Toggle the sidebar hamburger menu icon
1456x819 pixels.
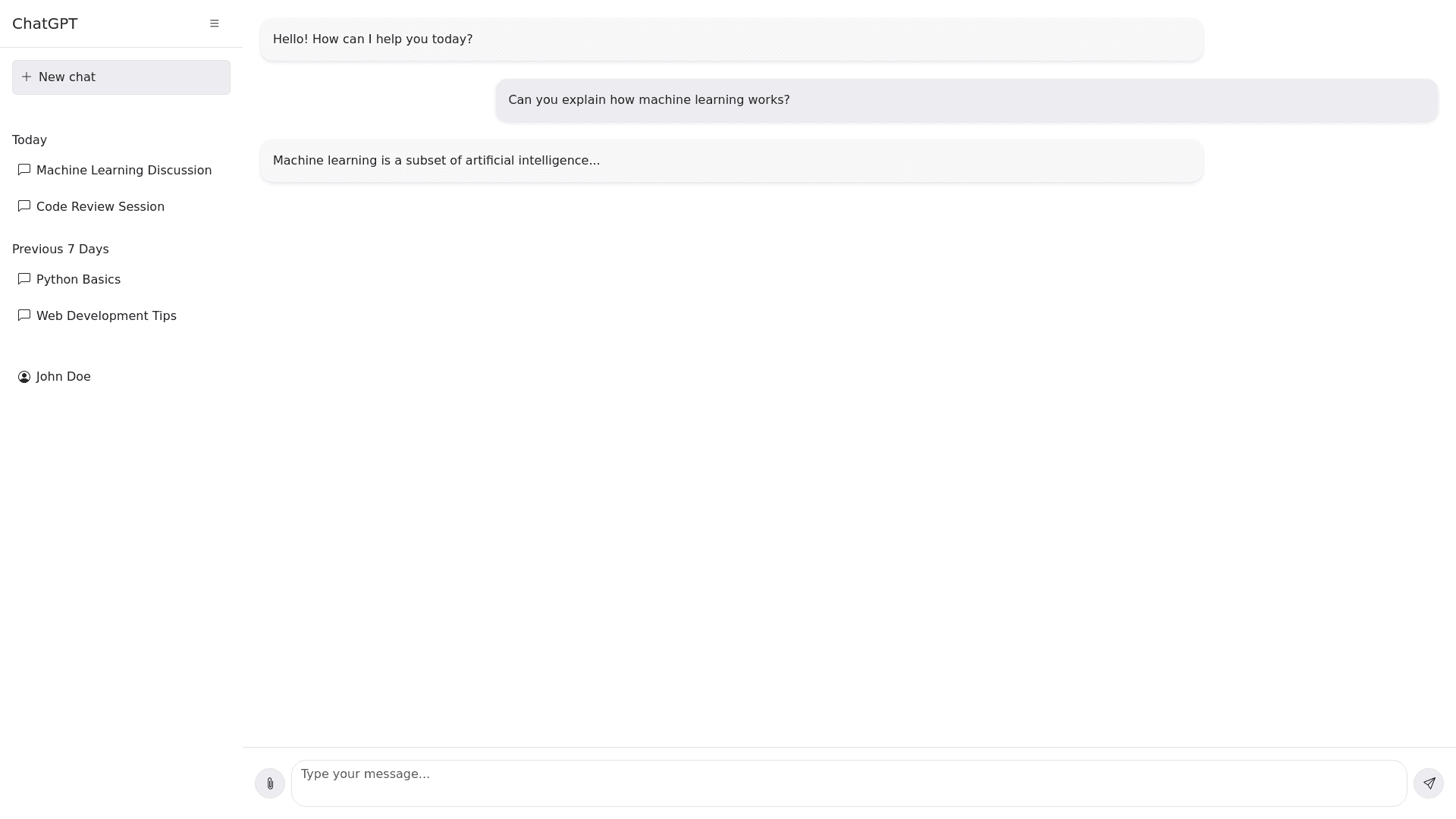coord(214,24)
